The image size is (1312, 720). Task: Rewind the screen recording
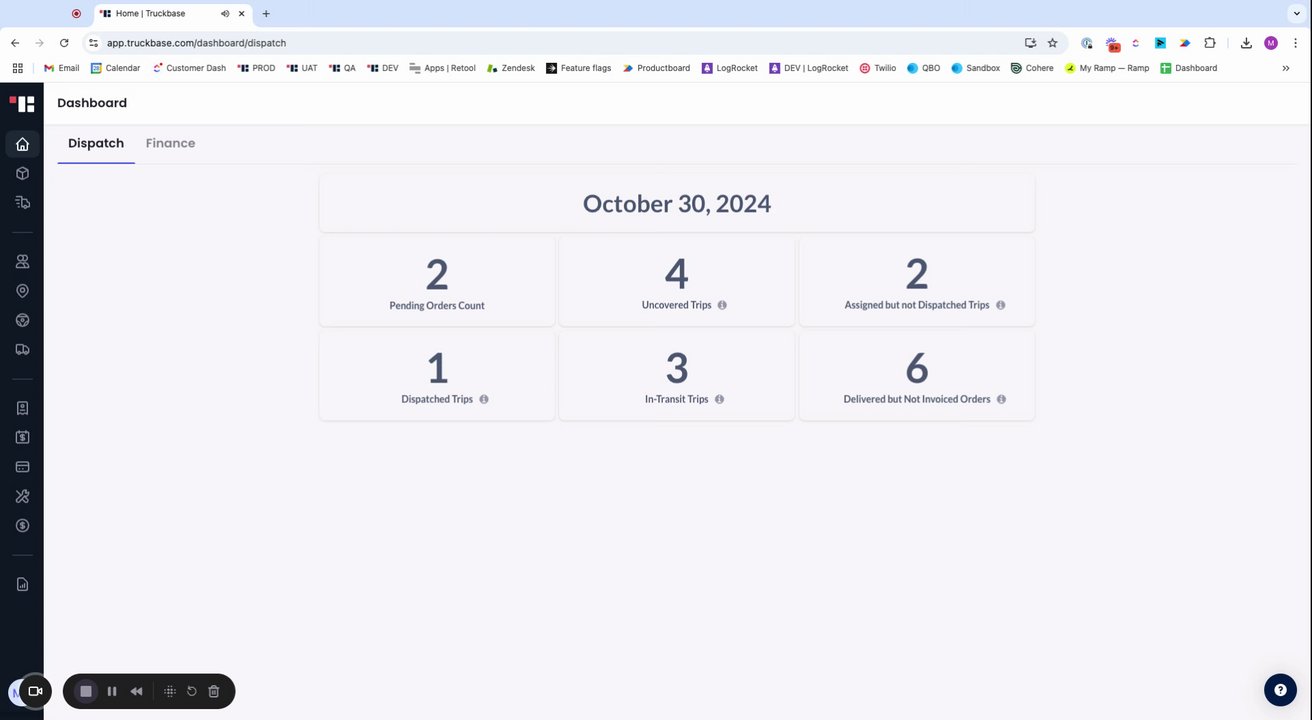[x=136, y=691]
